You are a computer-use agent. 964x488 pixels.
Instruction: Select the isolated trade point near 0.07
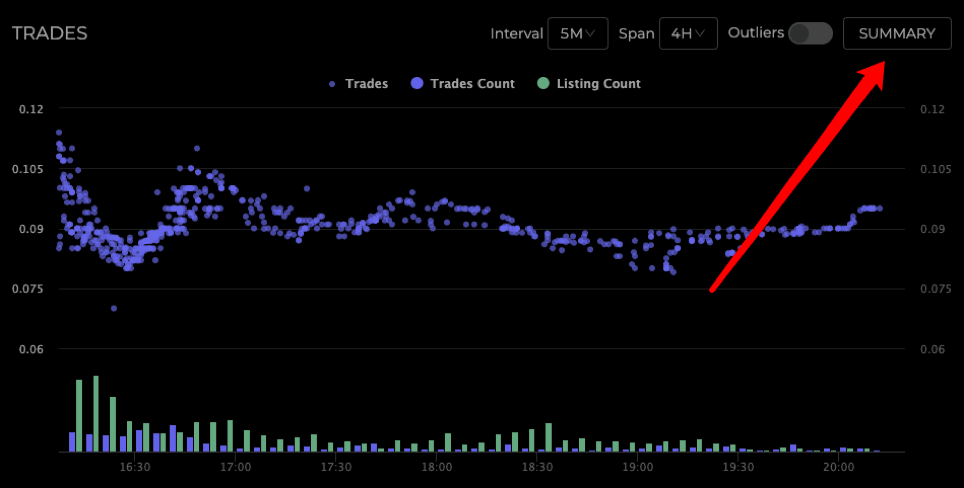pos(114,308)
